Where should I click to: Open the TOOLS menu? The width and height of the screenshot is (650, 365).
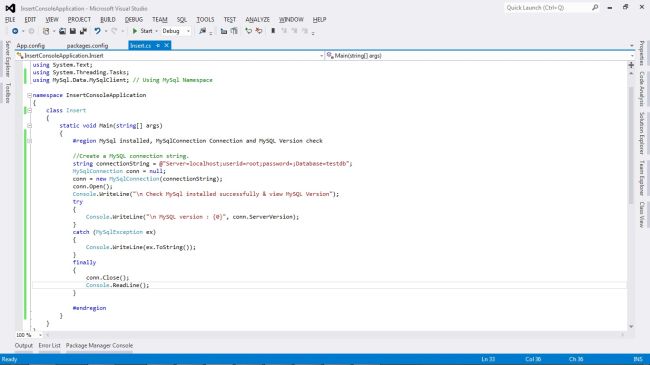[x=205, y=19]
